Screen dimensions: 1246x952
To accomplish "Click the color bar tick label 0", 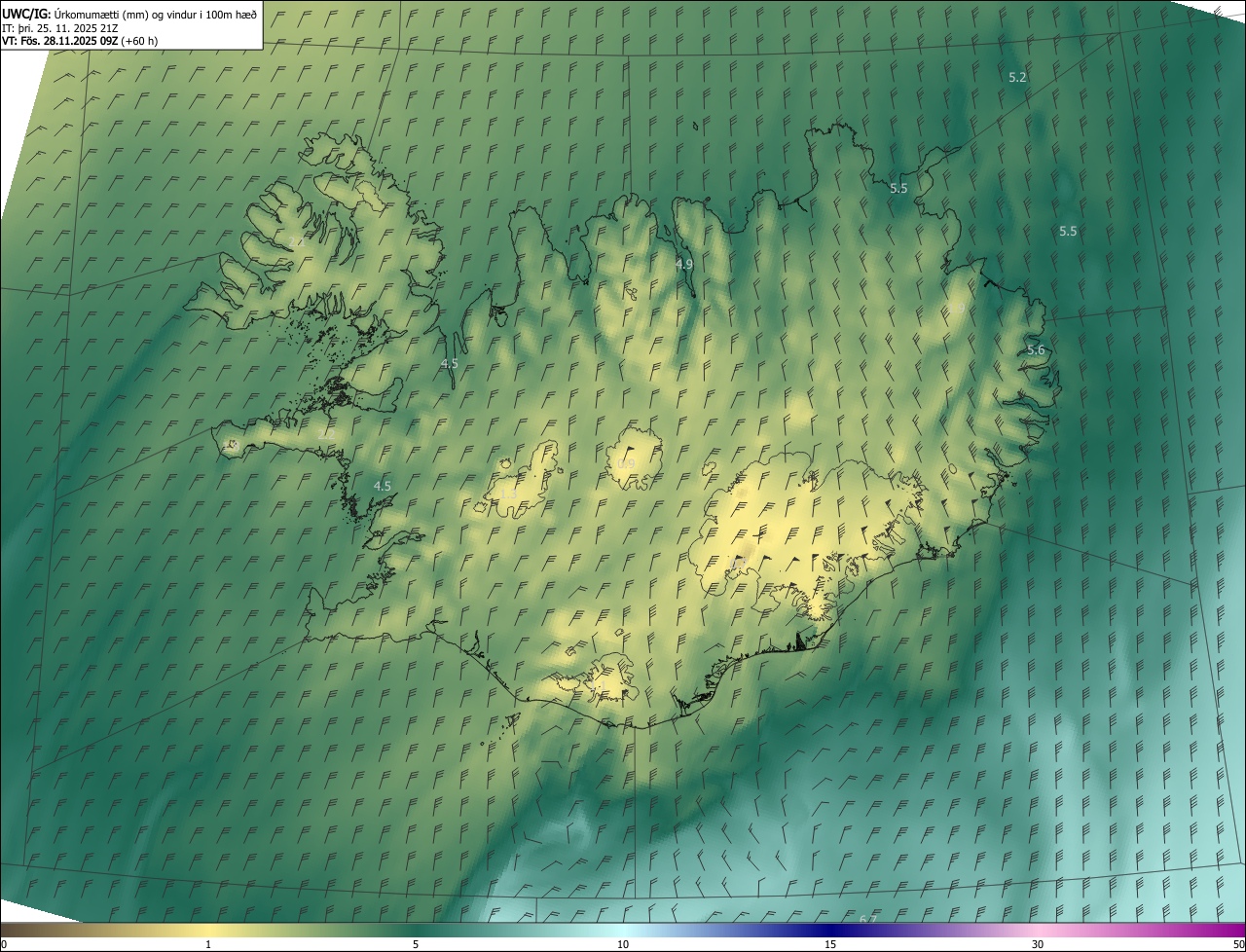I will tap(4, 944).
